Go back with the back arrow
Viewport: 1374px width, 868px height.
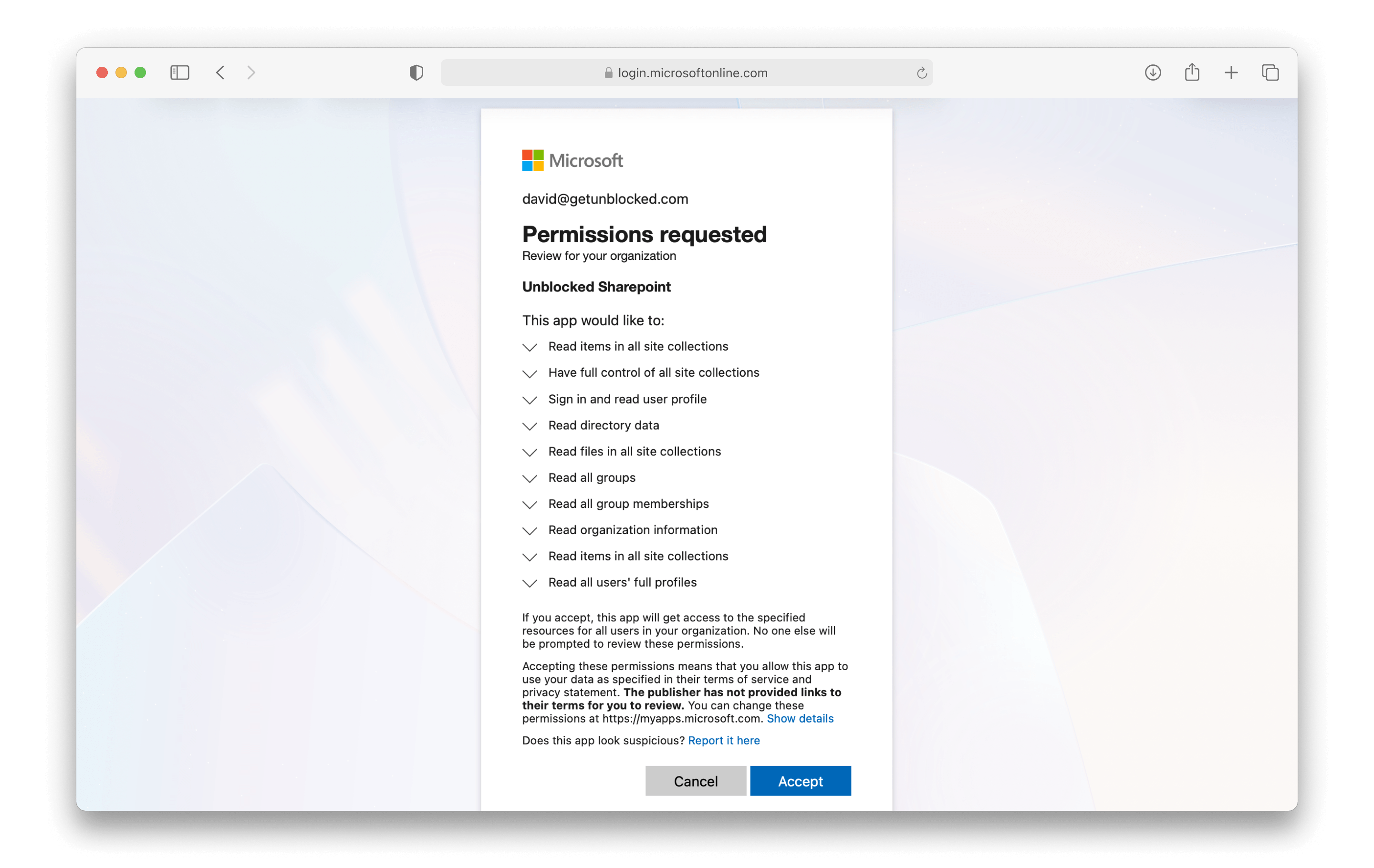tap(220, 72)
